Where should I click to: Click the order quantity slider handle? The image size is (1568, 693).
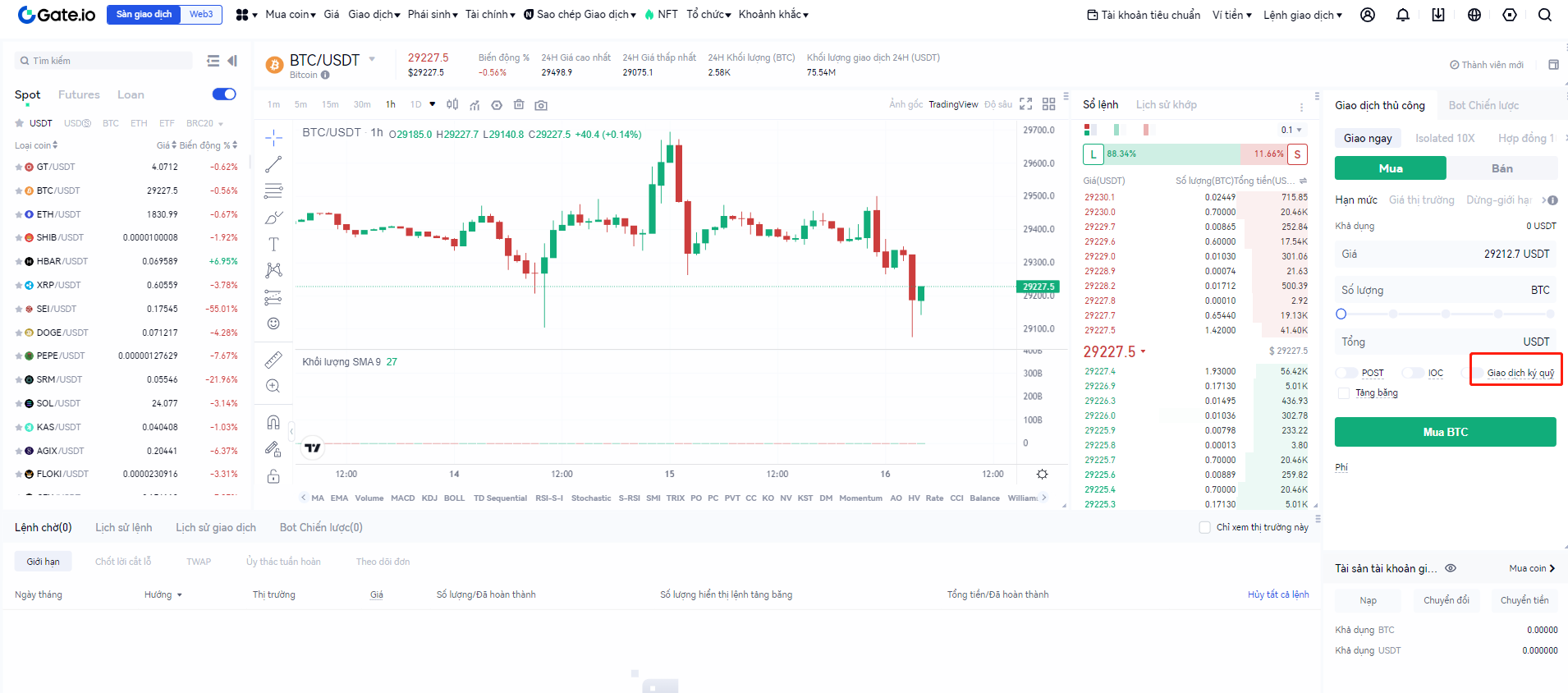1341,314
